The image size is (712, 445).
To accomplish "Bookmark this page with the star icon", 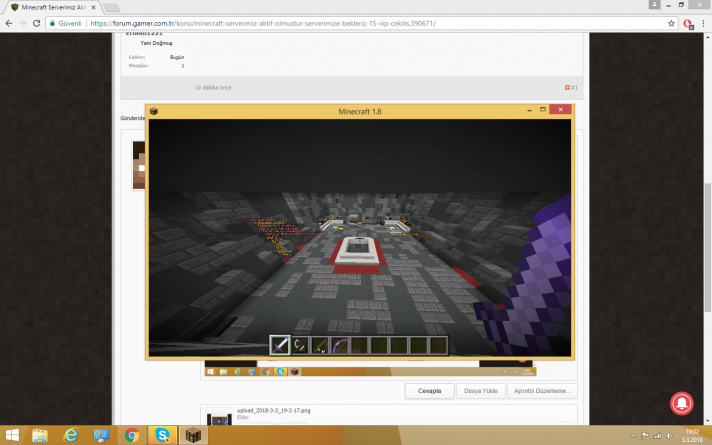I will pos(671,23).
